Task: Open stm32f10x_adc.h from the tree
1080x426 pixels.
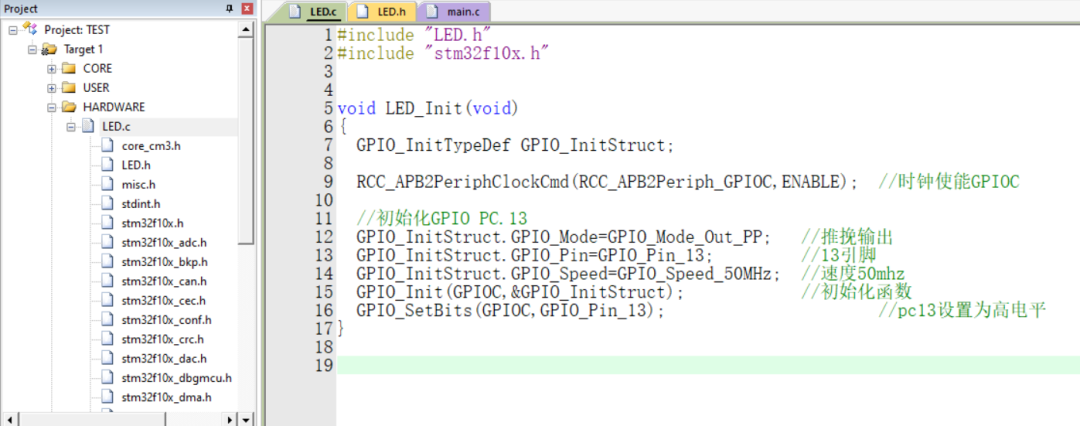Action: click(164, 243)
